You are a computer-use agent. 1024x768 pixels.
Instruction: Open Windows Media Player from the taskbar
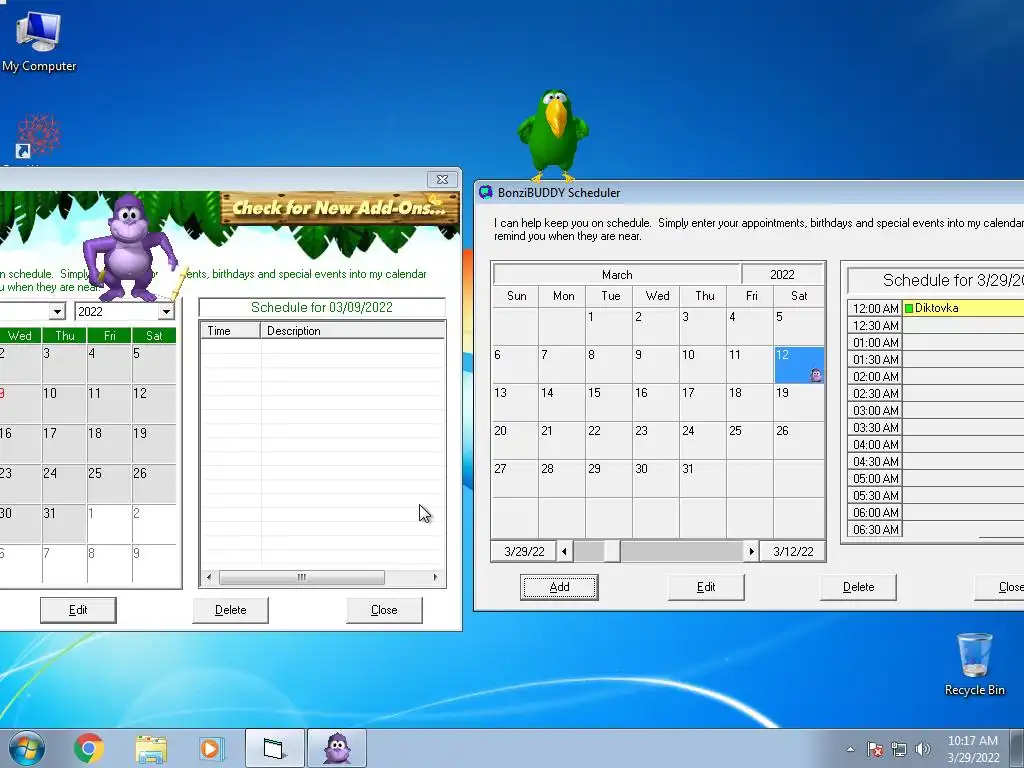(x=212, y=748)
